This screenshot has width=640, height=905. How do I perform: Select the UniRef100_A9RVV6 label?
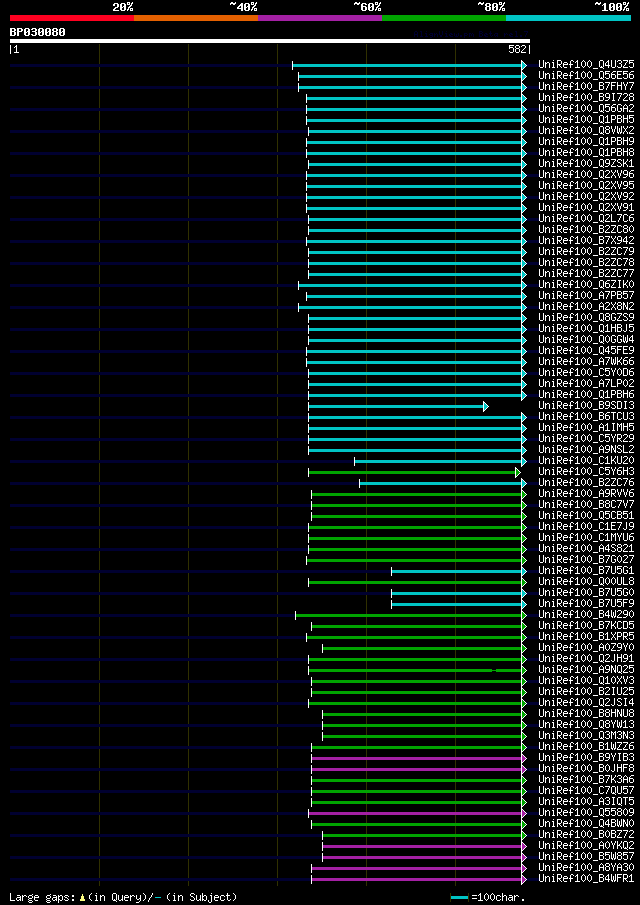[586, 494]
